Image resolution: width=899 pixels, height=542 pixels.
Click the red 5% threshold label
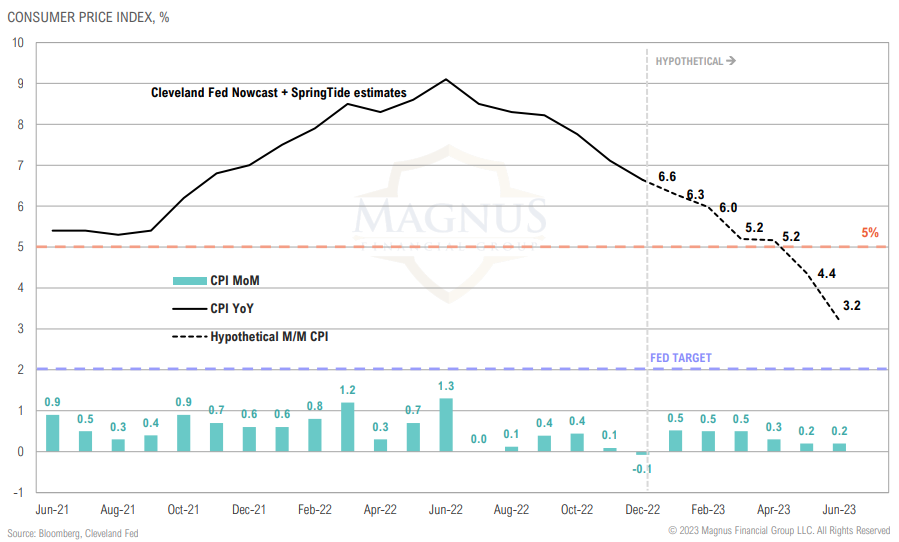pyautogui.click(x=870, y=233)
